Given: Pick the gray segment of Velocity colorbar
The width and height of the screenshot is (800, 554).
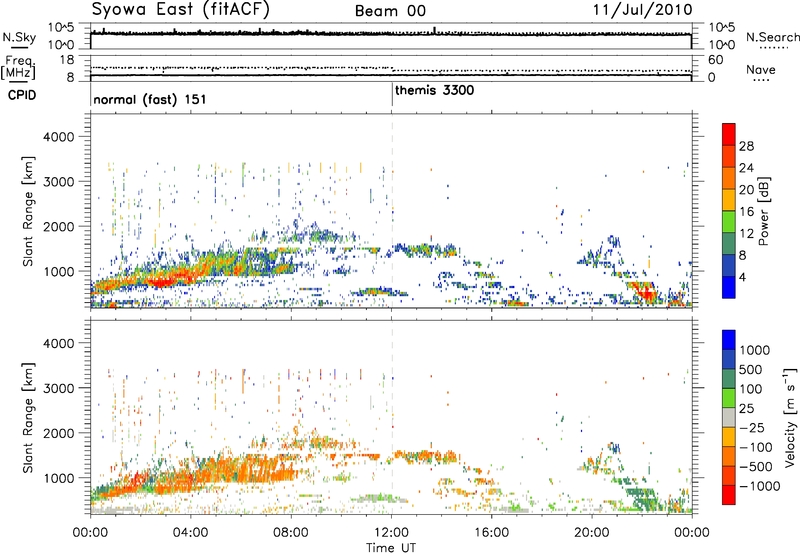Looking at the screenshot, I should point(729,418).
